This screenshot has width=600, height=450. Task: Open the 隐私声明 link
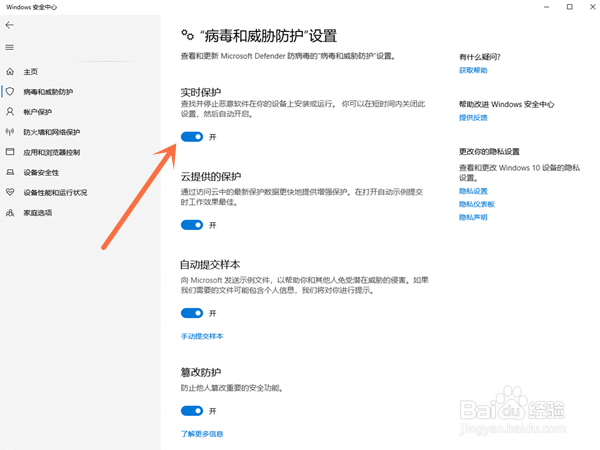point(473,217)
